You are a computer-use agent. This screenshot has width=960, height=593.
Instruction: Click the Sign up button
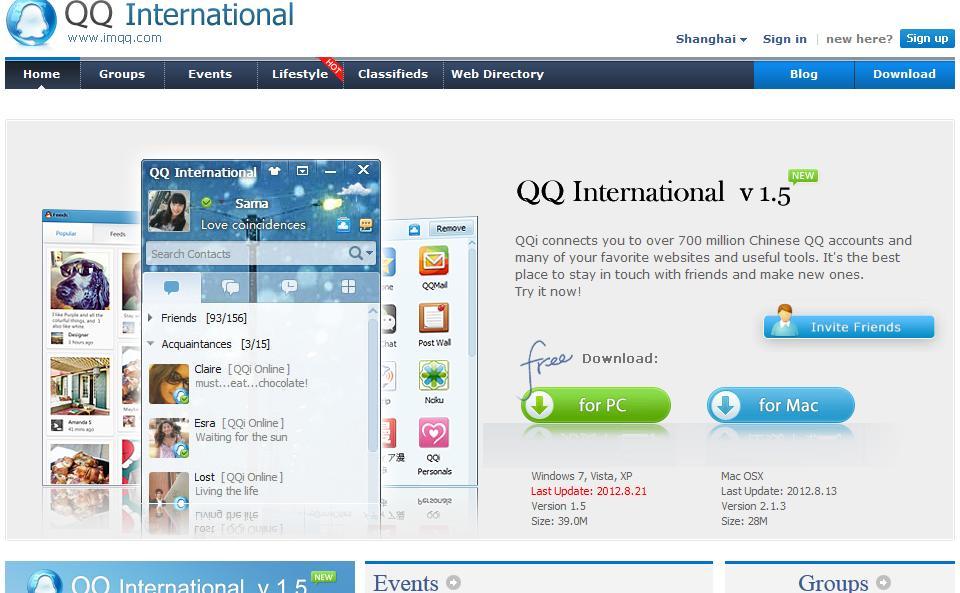click(x=927, y=39)
